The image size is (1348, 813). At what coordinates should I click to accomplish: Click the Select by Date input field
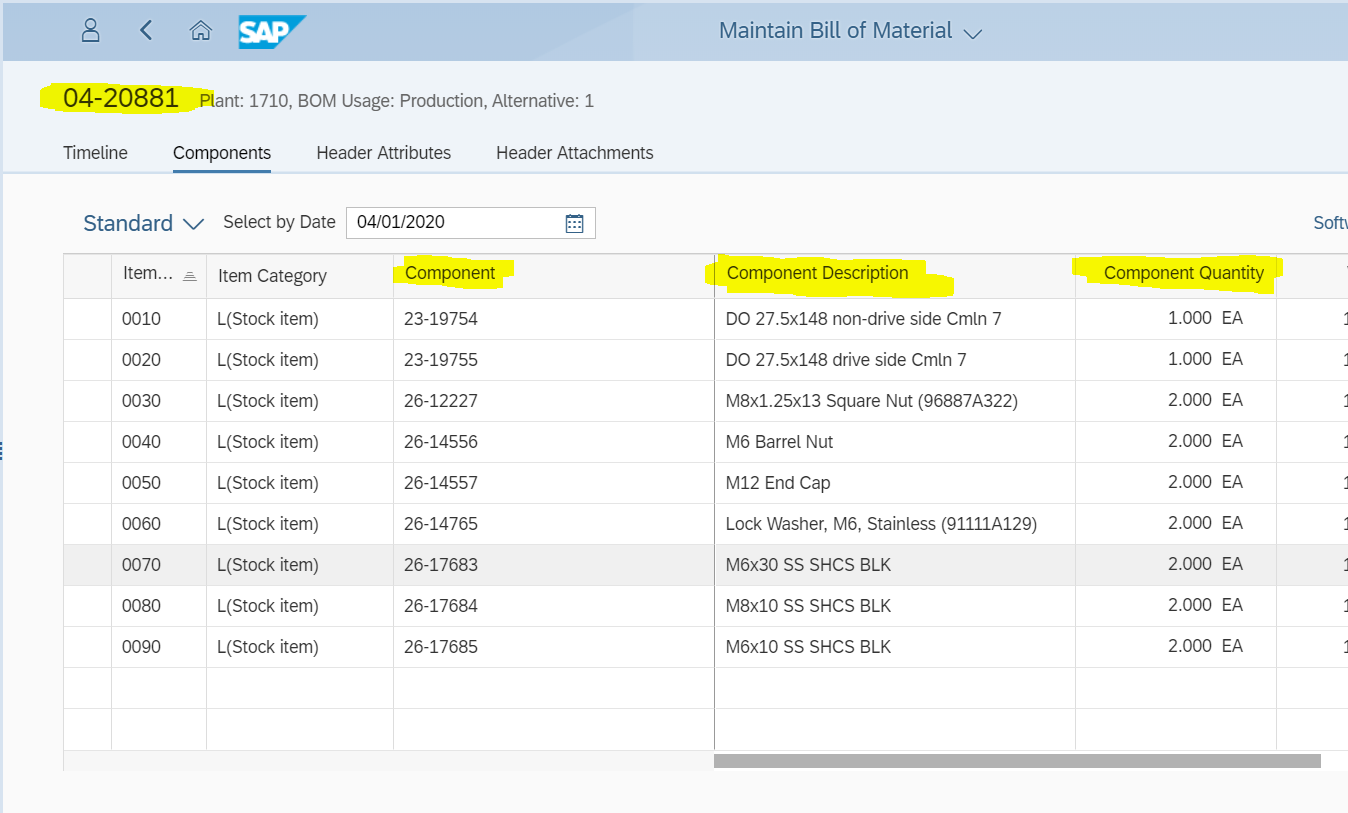[x=455, y=223]
